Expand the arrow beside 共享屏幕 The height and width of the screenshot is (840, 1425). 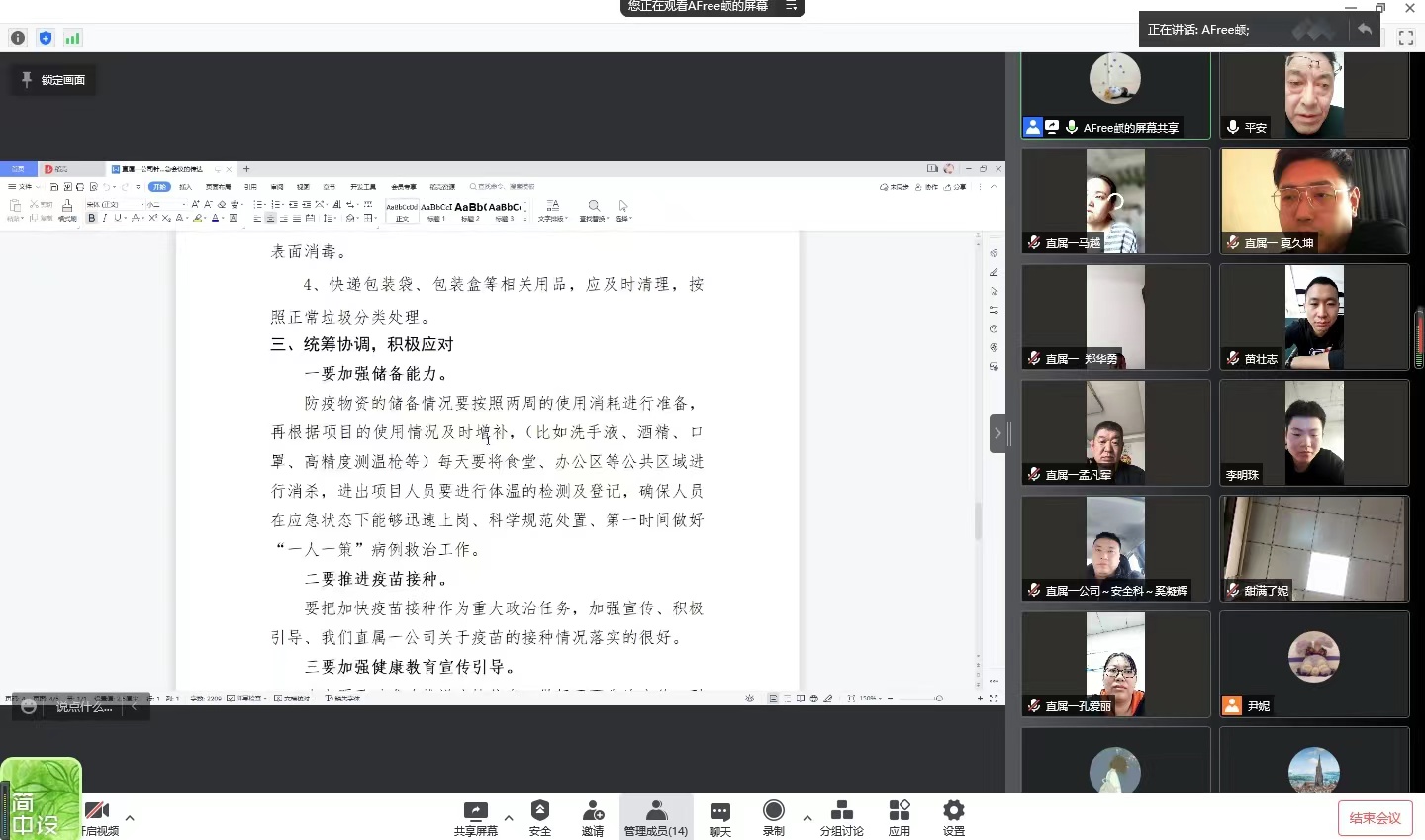click(509, 818)
